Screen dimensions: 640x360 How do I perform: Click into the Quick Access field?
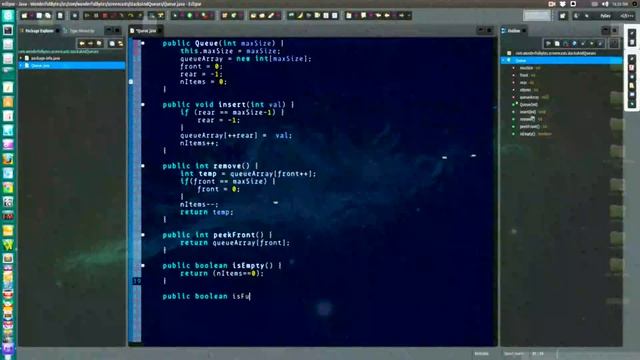(x=537, y=16)
